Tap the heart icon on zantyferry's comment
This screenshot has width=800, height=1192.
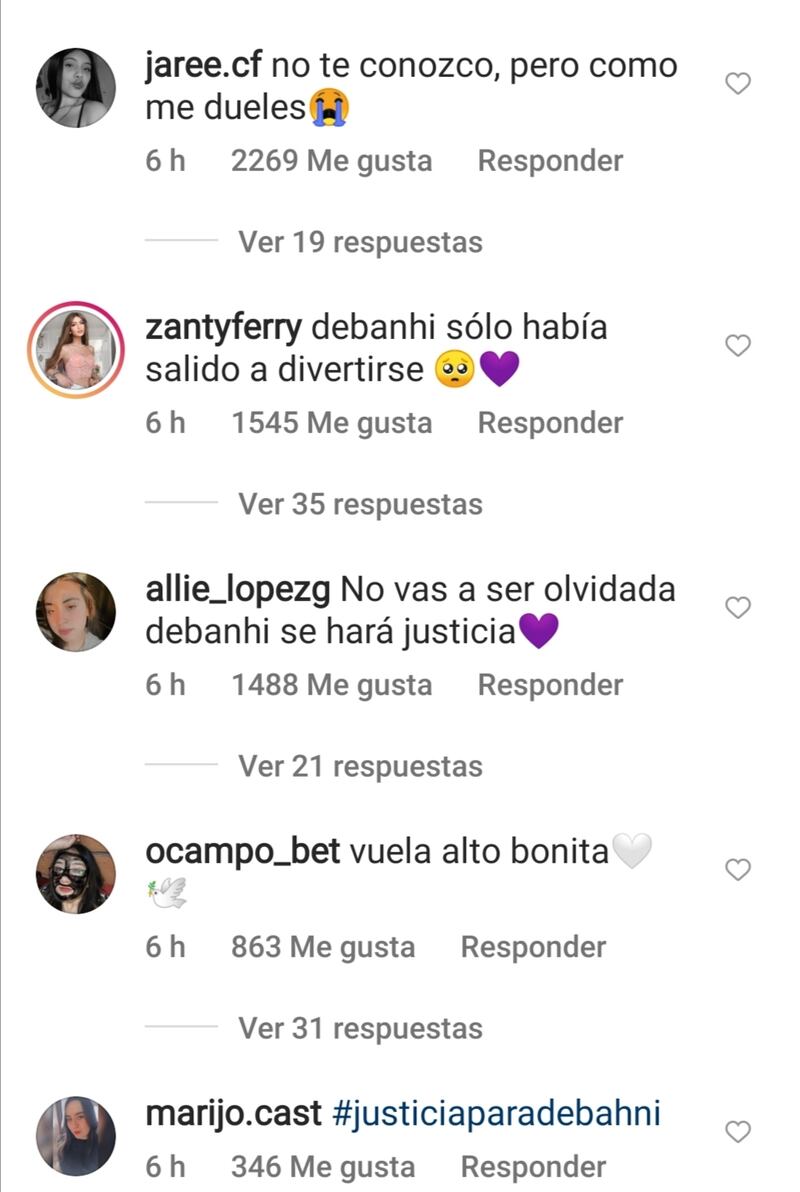[738, 345]
